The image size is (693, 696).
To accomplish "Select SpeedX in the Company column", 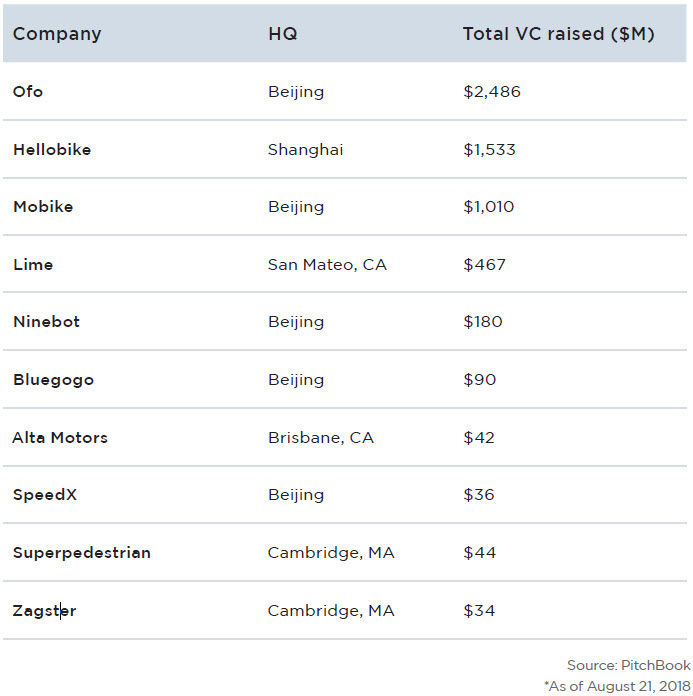I will pos(45,495).
